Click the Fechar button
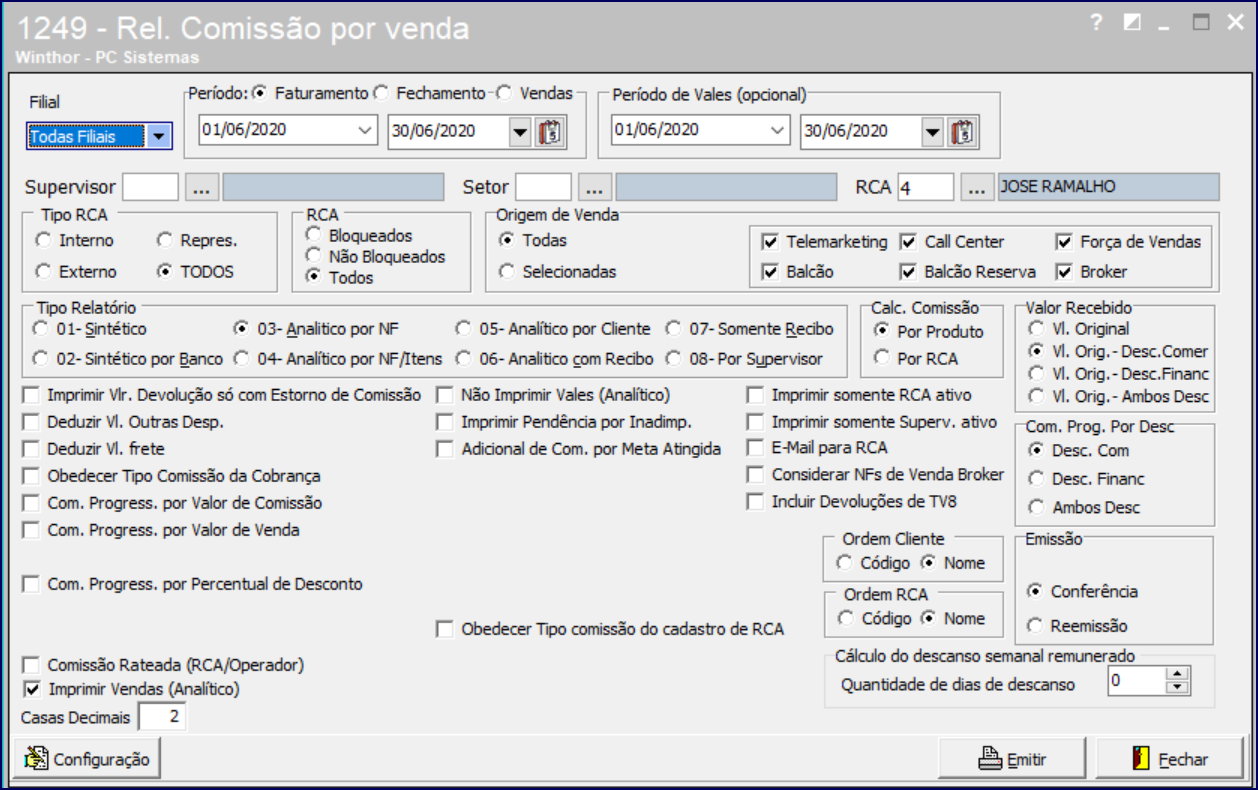The width and height of the screenshot is (1258, 790). point(1170,759)
